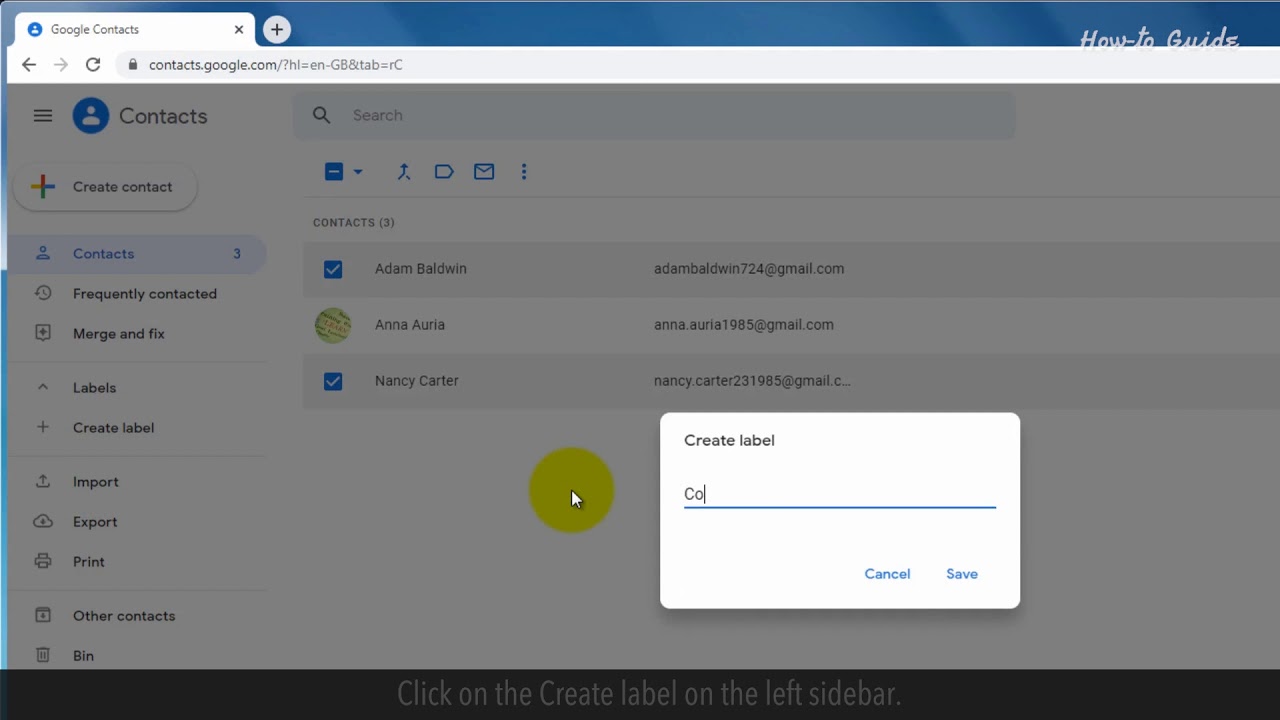Click the Import upload icon
The height and width of the screenshot is (720, 1280).
click(43, 481)
